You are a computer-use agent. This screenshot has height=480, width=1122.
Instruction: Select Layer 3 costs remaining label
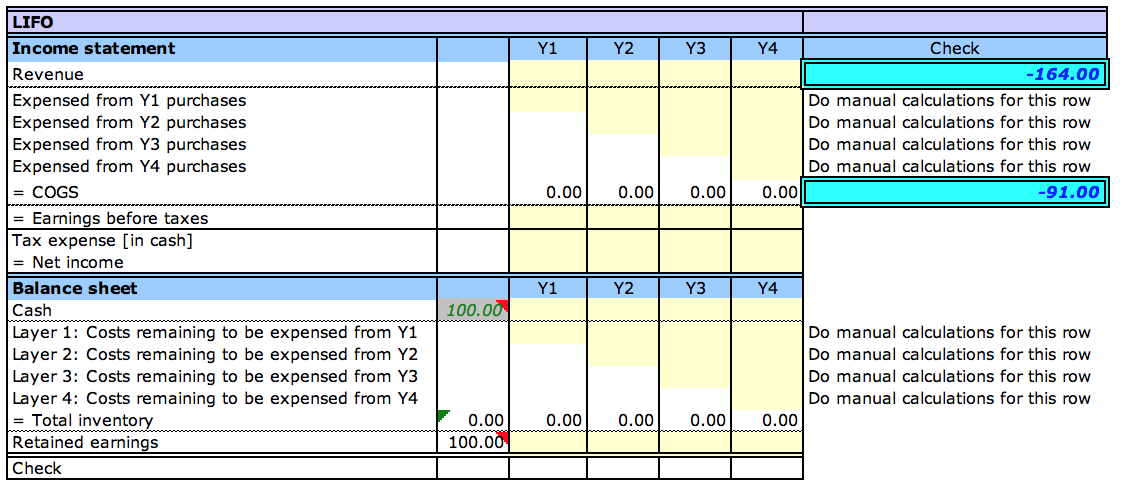[215, 377]
